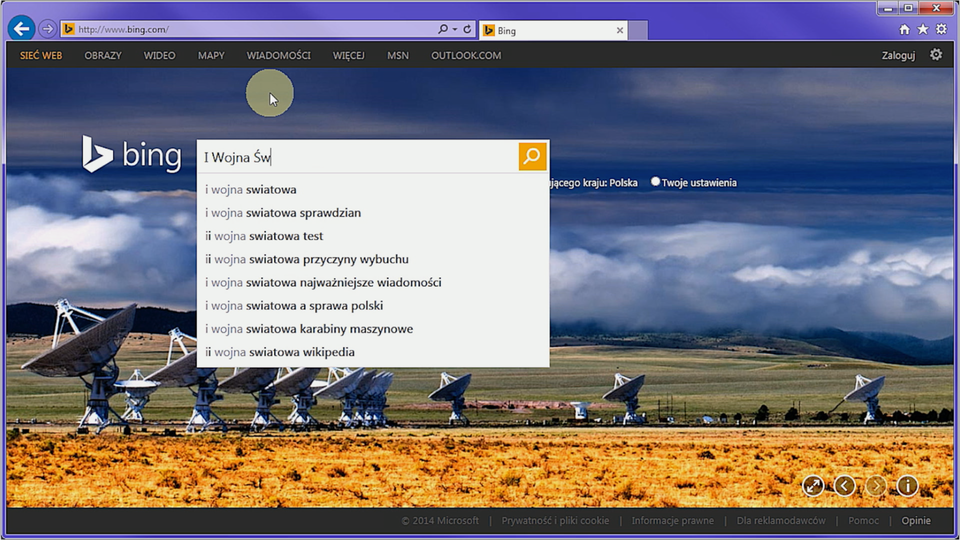Click the Bing search text box

click(x=358, y=157)
